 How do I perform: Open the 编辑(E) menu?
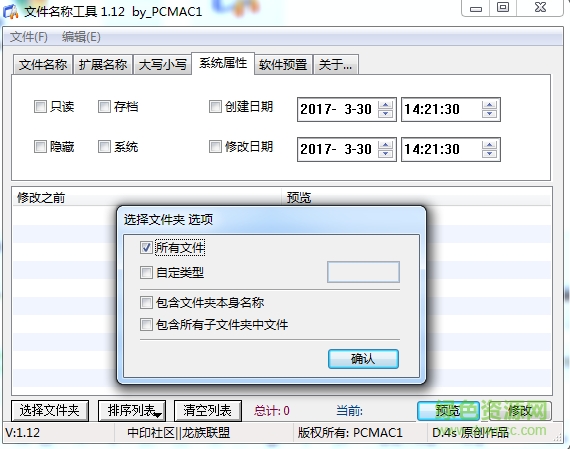pos(81,37)
